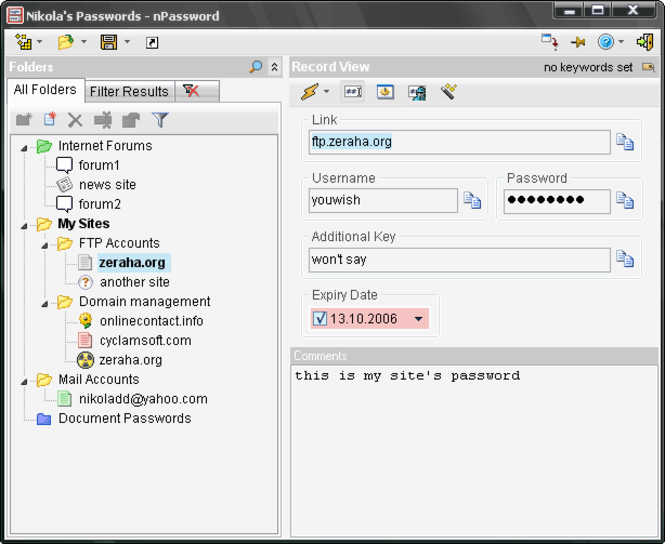Click the blue help question mark icon
The image size is (665, 544).
605,42
